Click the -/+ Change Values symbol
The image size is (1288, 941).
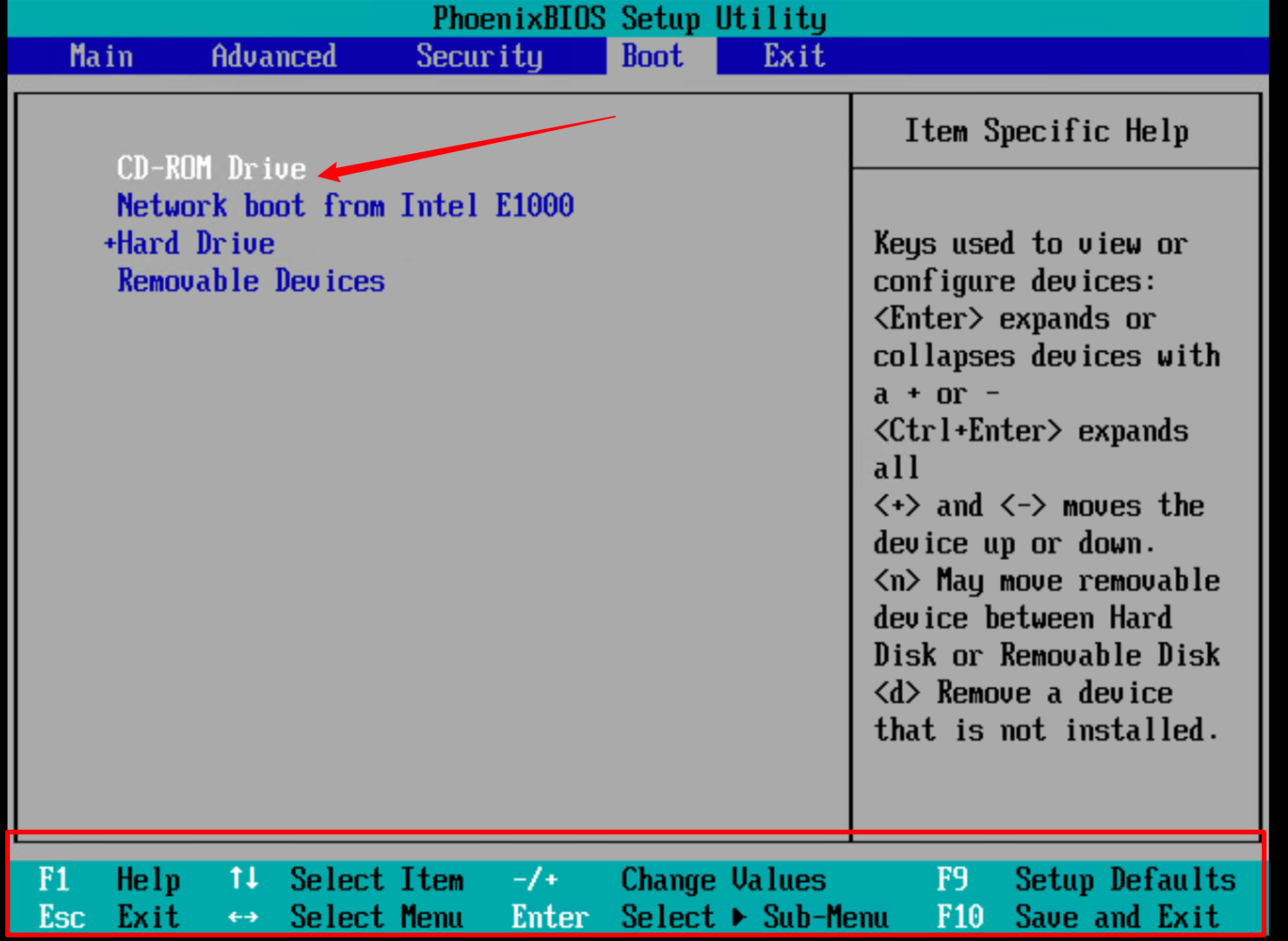coord(535,880)
